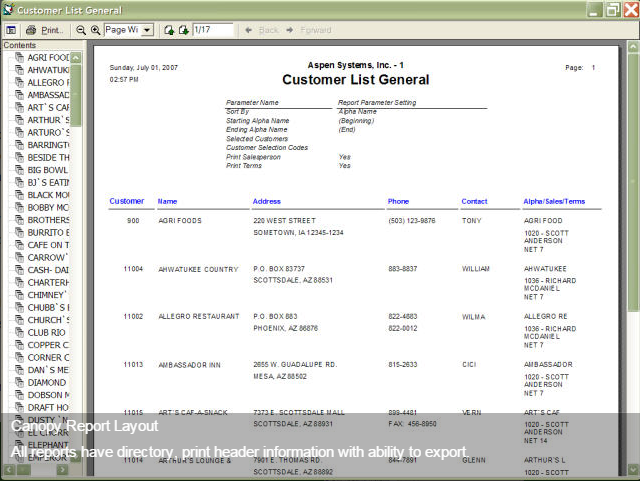640x481 pixels.
Task: Select BOBBY MC entry in contents
Action: click(x=48, y=207)
